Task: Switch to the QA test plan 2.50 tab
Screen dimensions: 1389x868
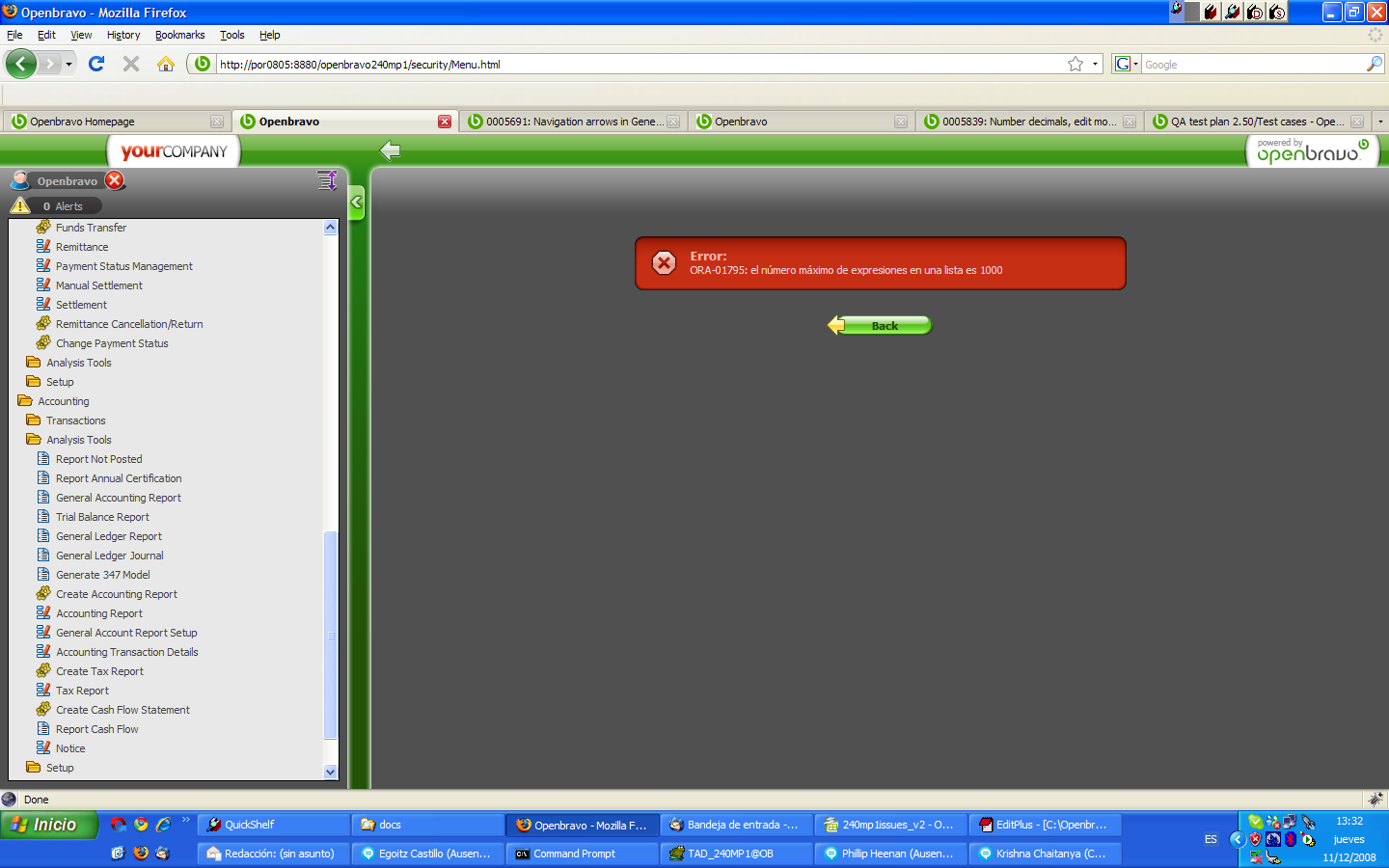Action: pos(1257,122)
